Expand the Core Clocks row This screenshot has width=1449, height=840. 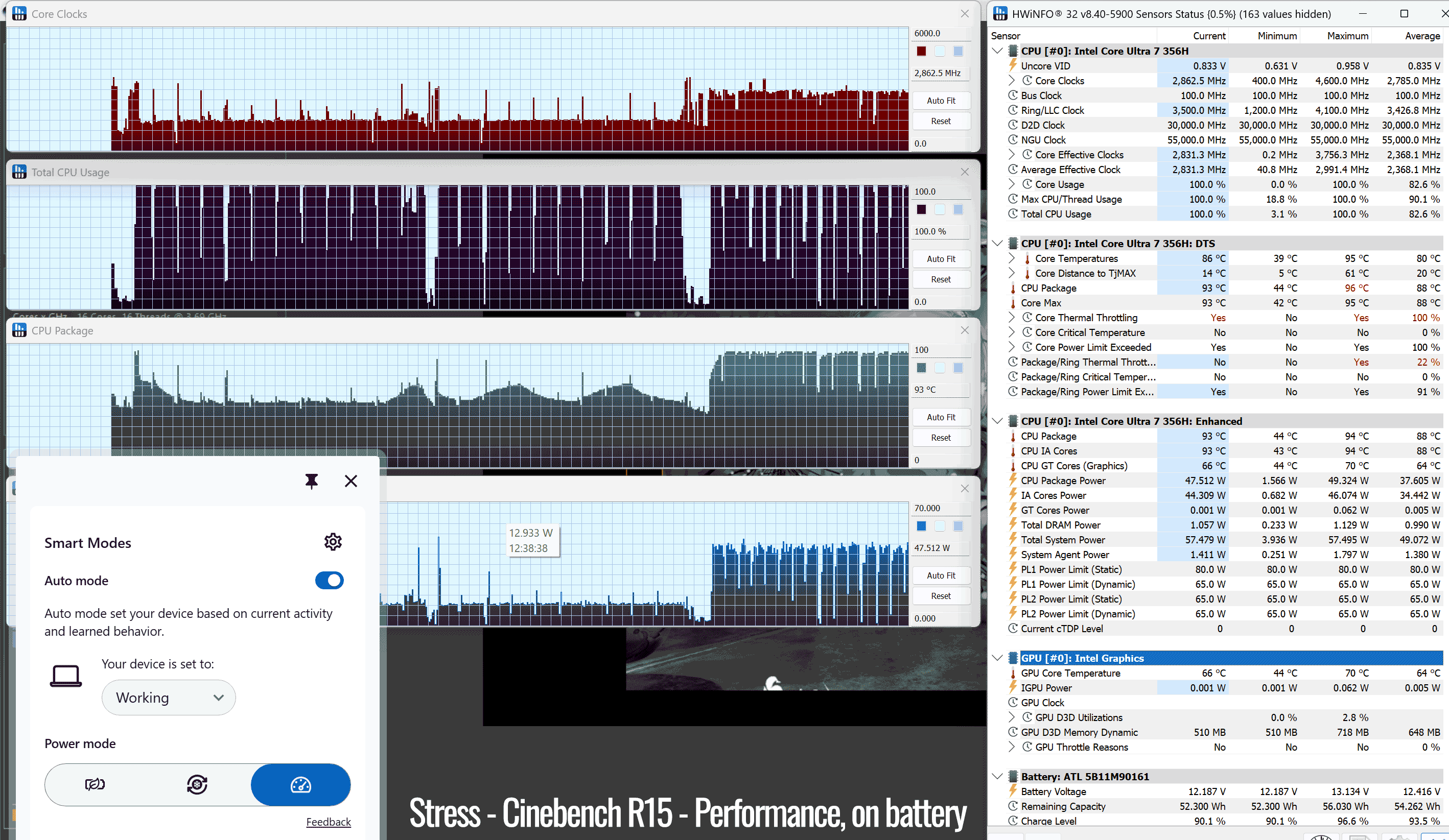pyautogui.click(x=1012, y=81)
